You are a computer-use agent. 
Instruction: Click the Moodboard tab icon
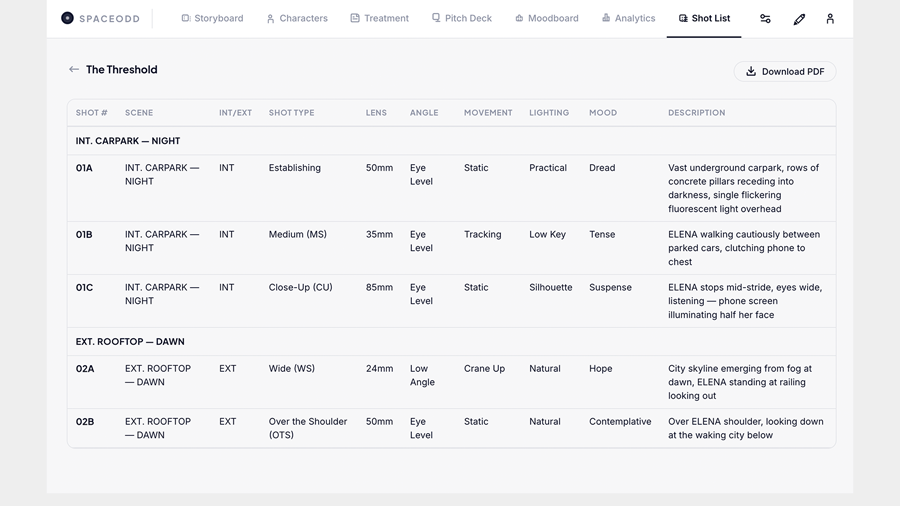pyautogui.click(x=519, y=18)
